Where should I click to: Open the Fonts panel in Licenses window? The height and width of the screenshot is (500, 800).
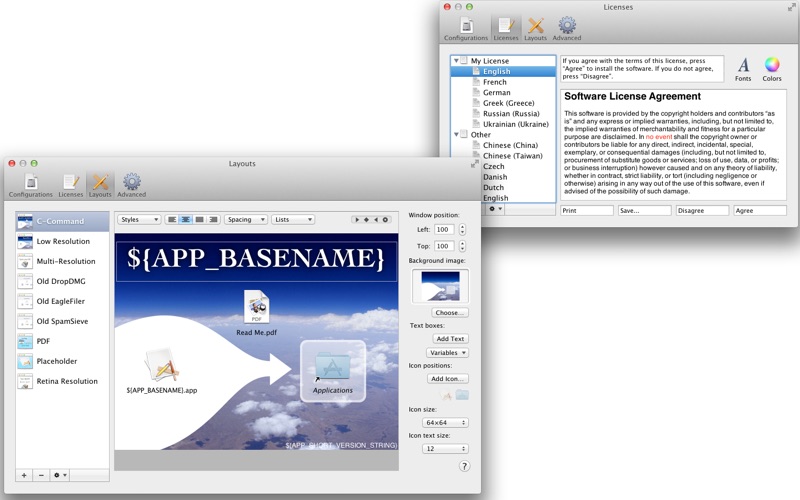743,68
